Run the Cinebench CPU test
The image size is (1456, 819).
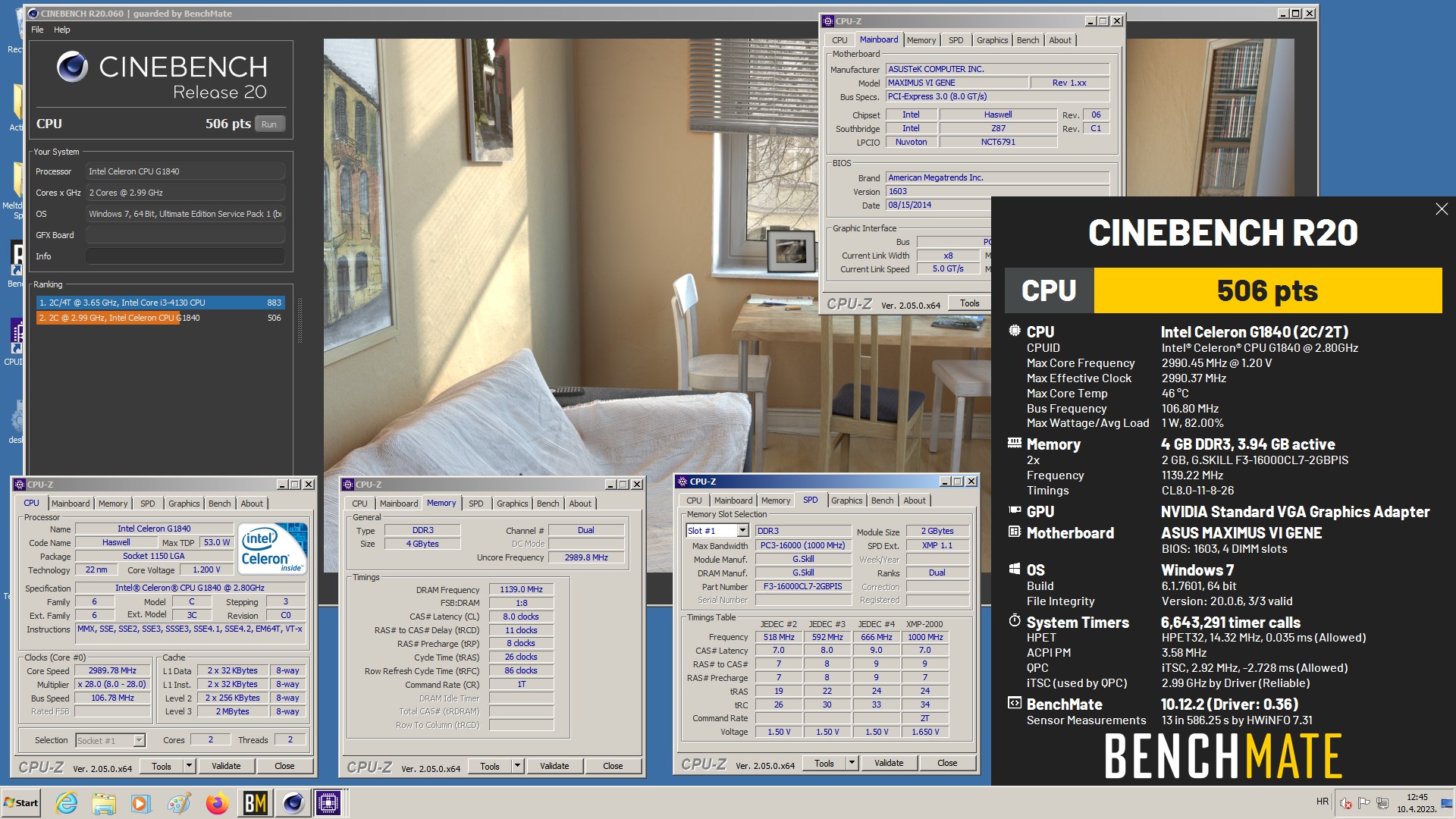coord(269,124)
